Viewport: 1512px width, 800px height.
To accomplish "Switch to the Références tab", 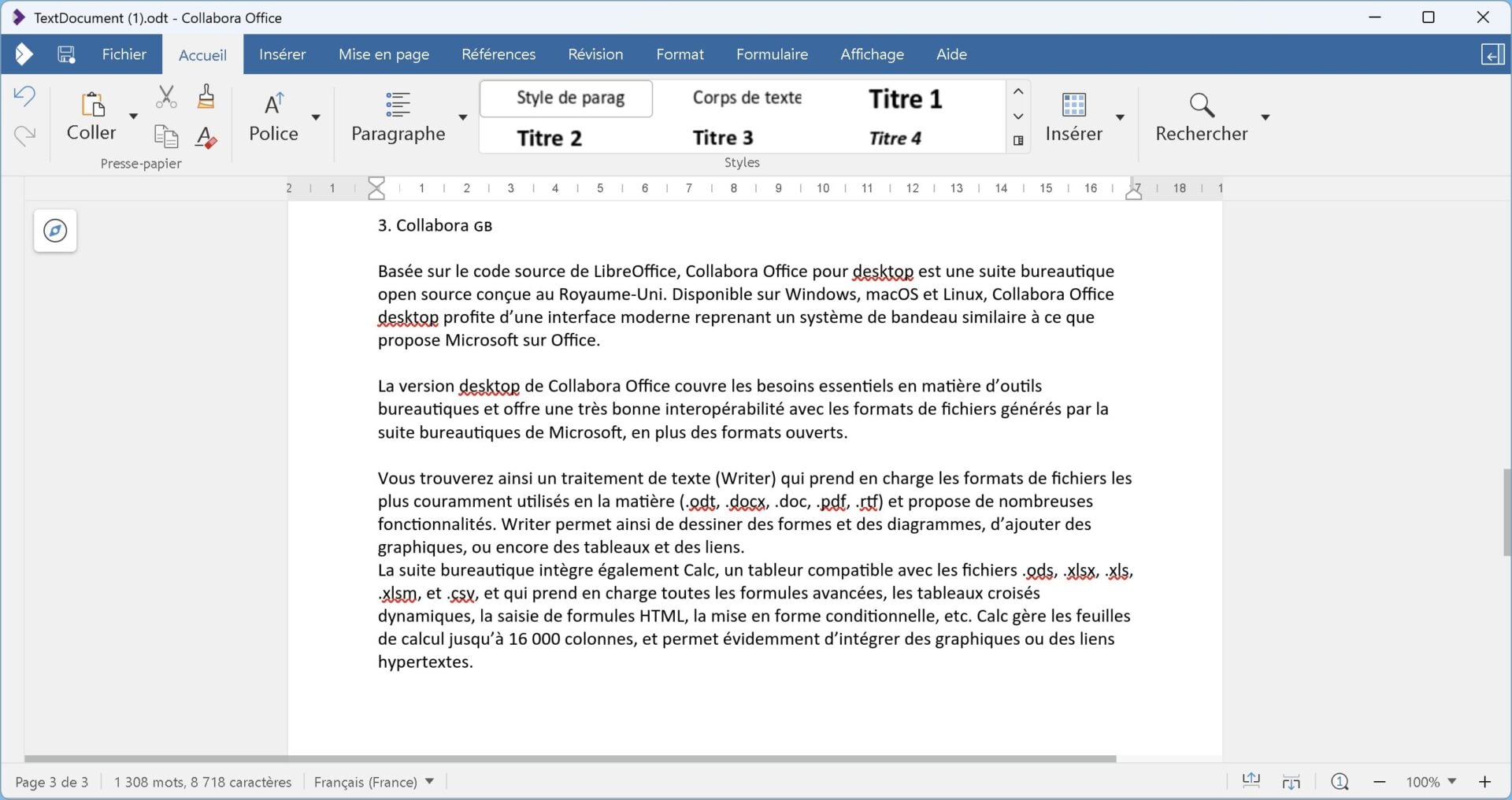I will [498, 54].
